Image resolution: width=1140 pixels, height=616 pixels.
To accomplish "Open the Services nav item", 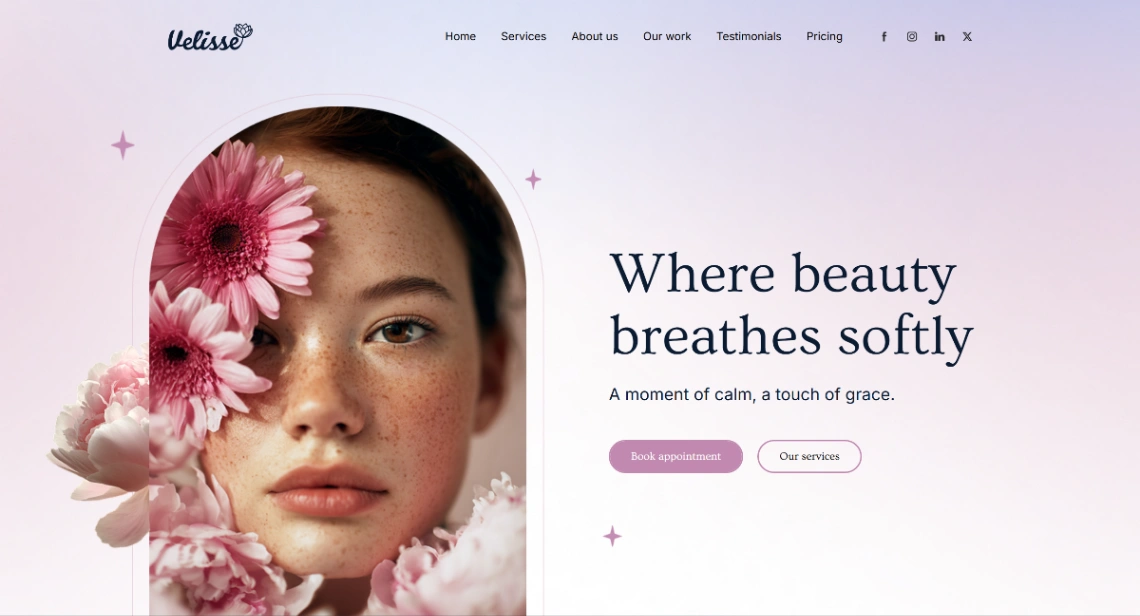I will [523, 36].
